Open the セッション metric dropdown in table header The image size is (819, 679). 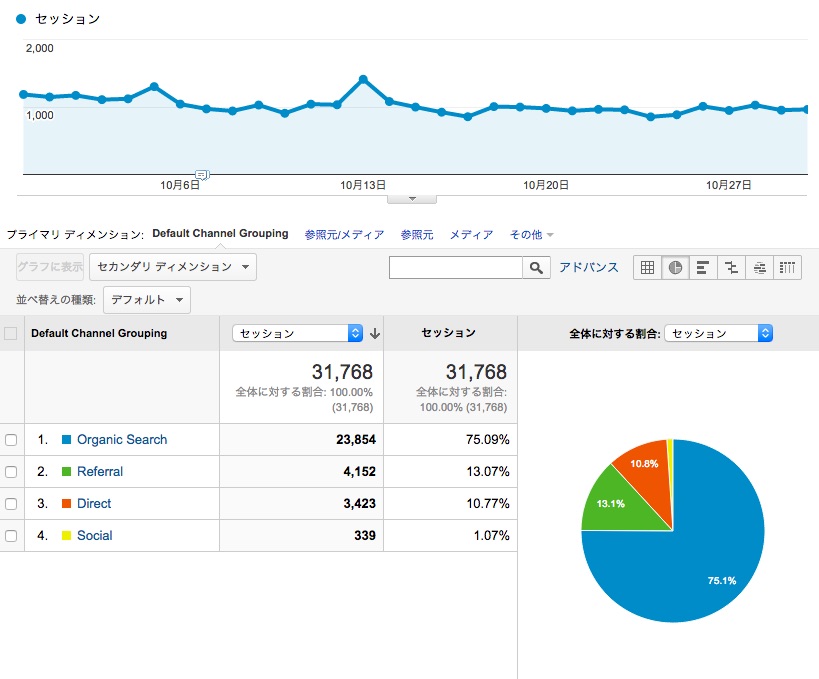pyautogui.click(x=298, y=333)
